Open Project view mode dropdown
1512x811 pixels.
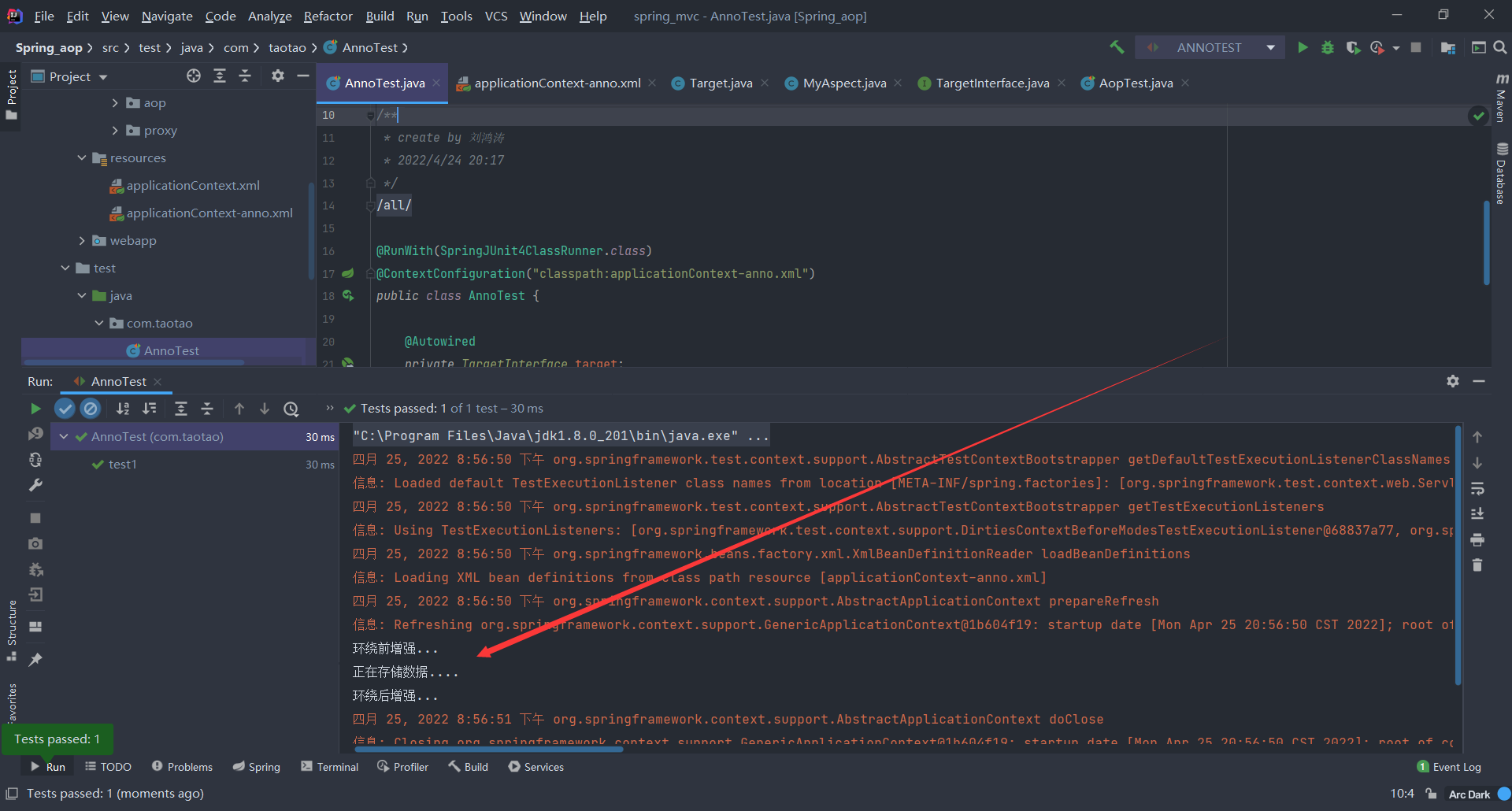pos(103,77)
